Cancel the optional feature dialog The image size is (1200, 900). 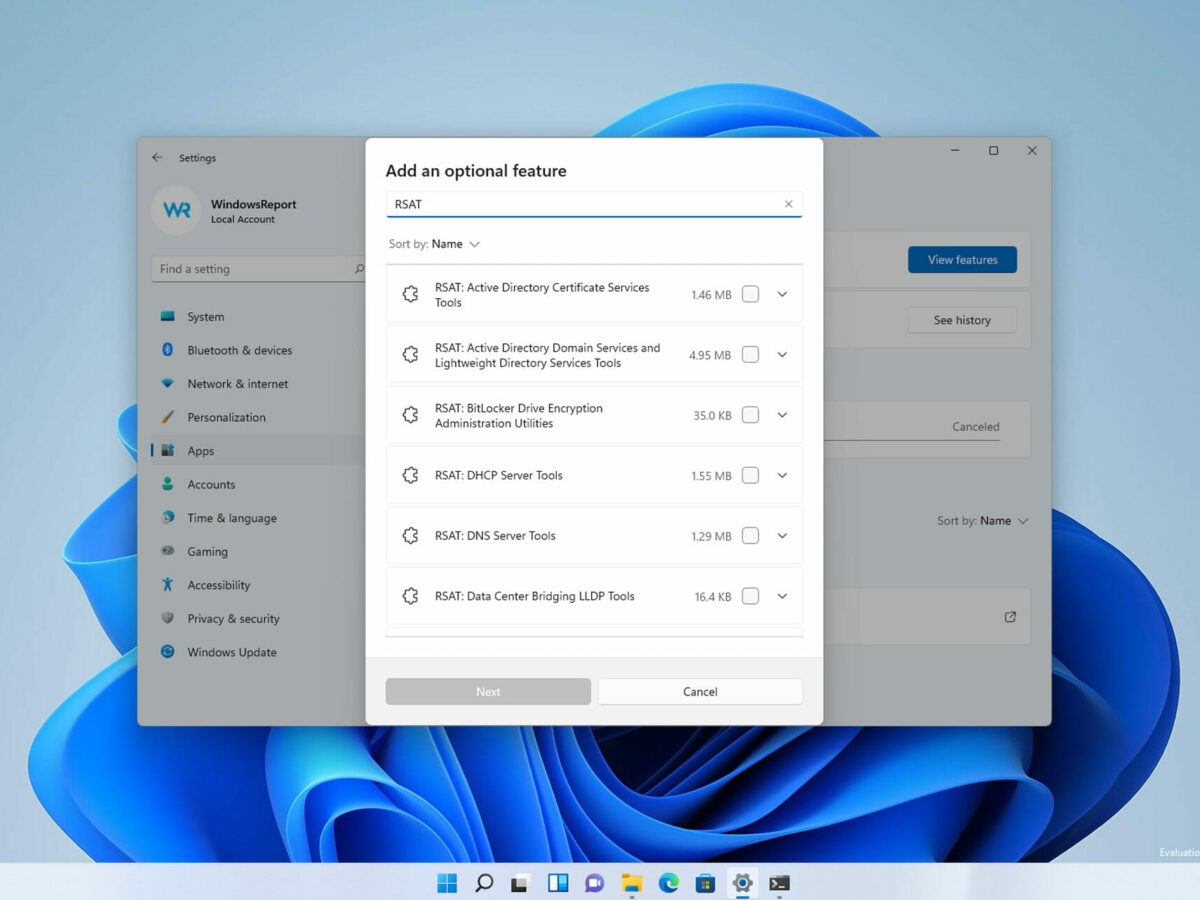700,691
